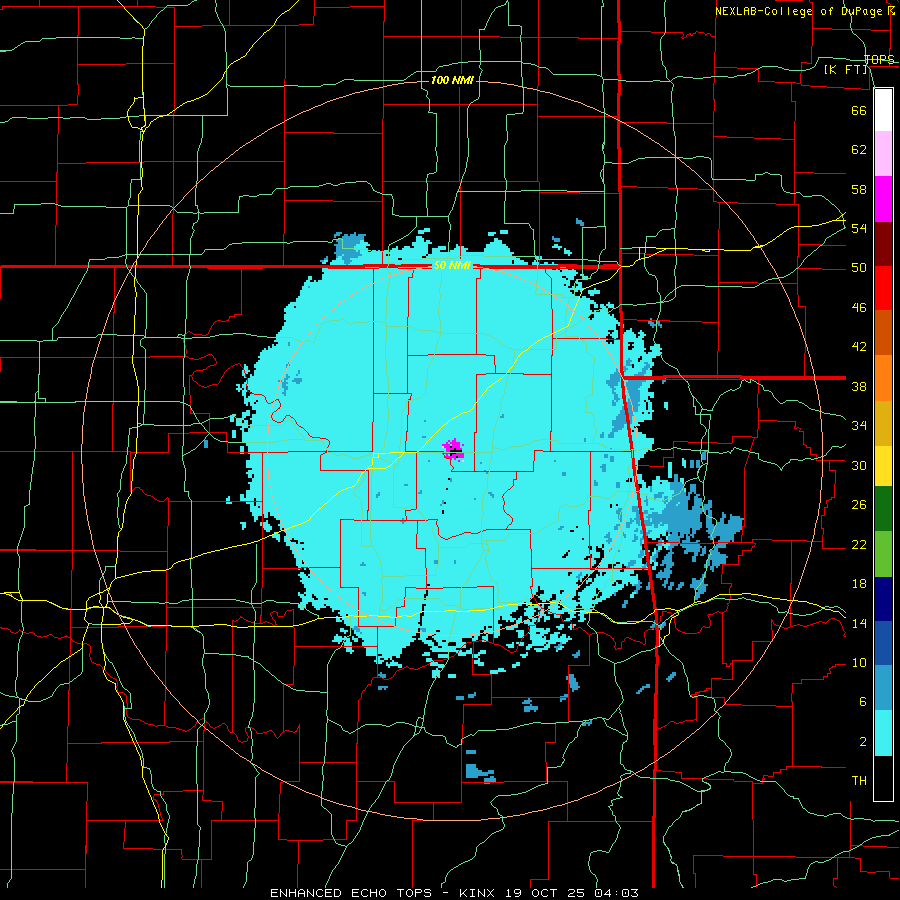
Task: Click the legend value 14
Action: pyautogui.click(x=859, y=623)
